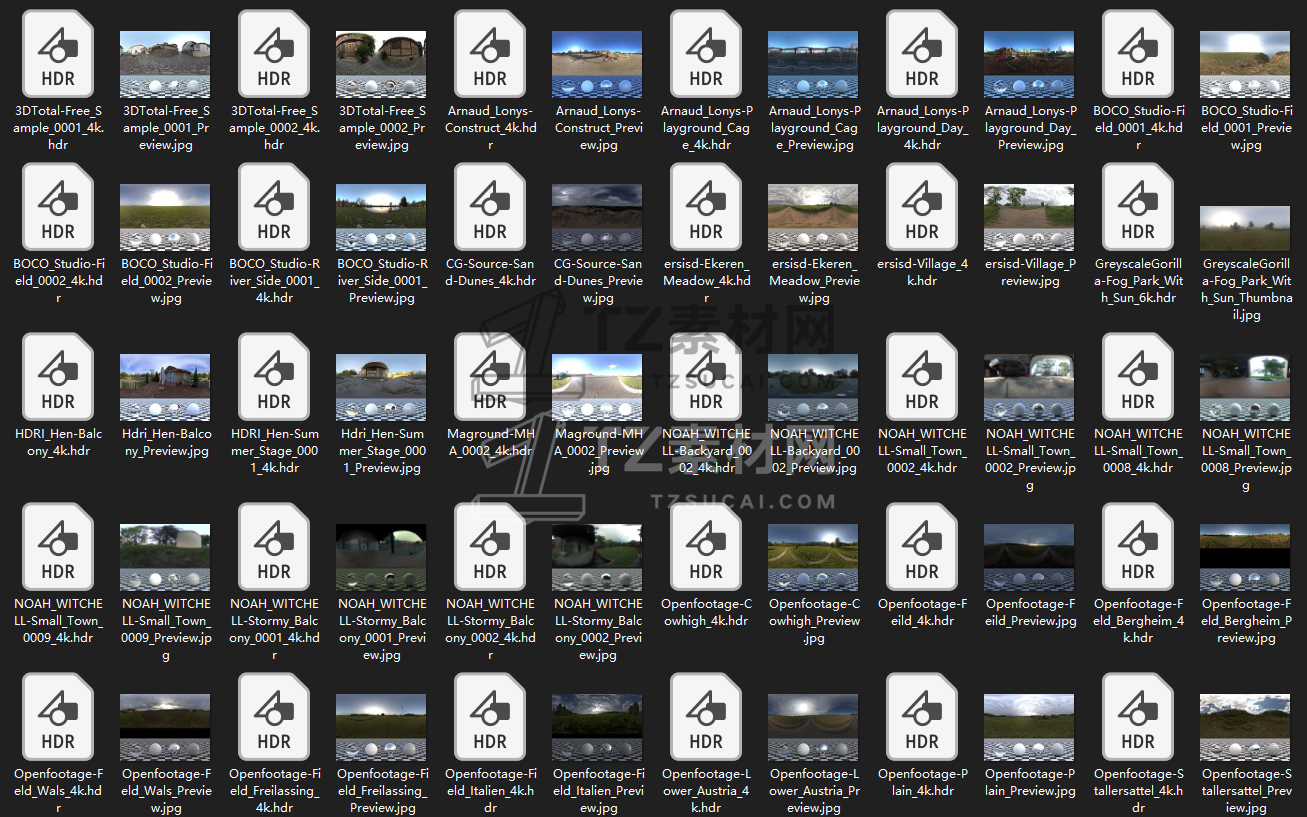
Task: Select the NOAH_WITCHELL-Small_Town_0009_Preview.jpg thumbnail
Action: pyautogui.click(x=165, y=558)
